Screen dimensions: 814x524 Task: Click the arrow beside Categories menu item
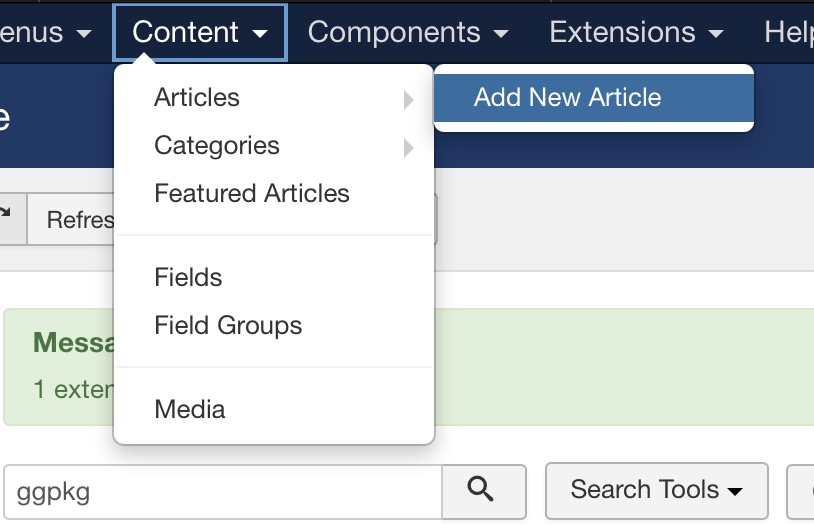(x=408, y=148)
